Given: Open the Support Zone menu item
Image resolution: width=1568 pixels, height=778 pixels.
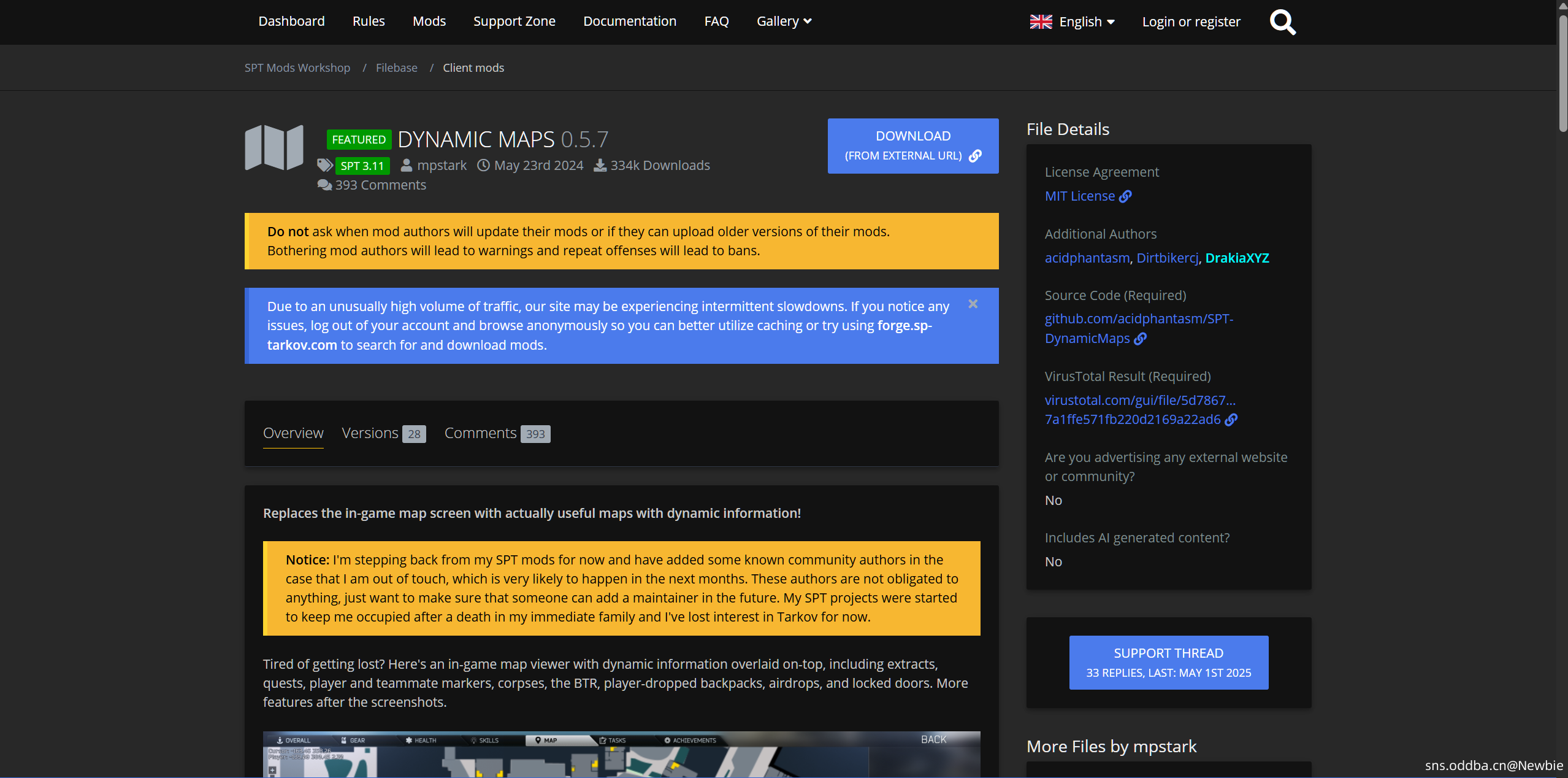Looking at the screenshot, I should [514, 21].
